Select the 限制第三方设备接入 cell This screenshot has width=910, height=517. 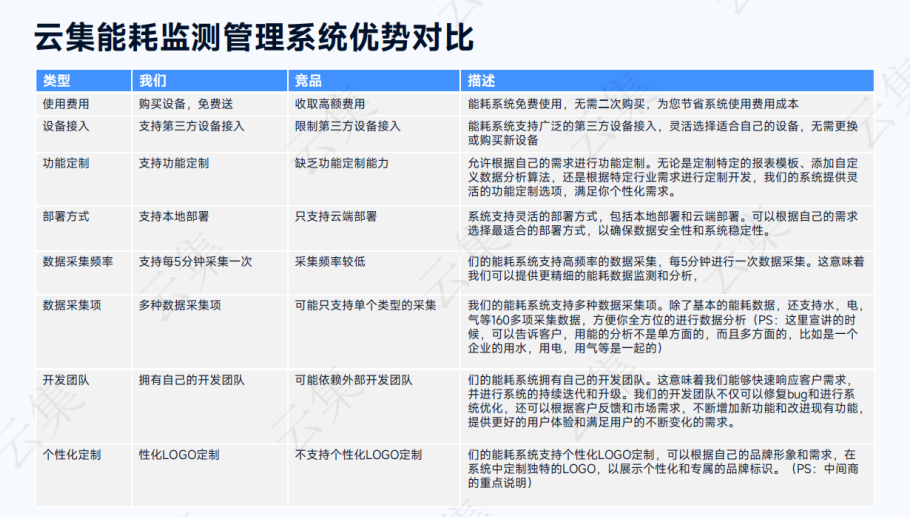click(347, 126)
